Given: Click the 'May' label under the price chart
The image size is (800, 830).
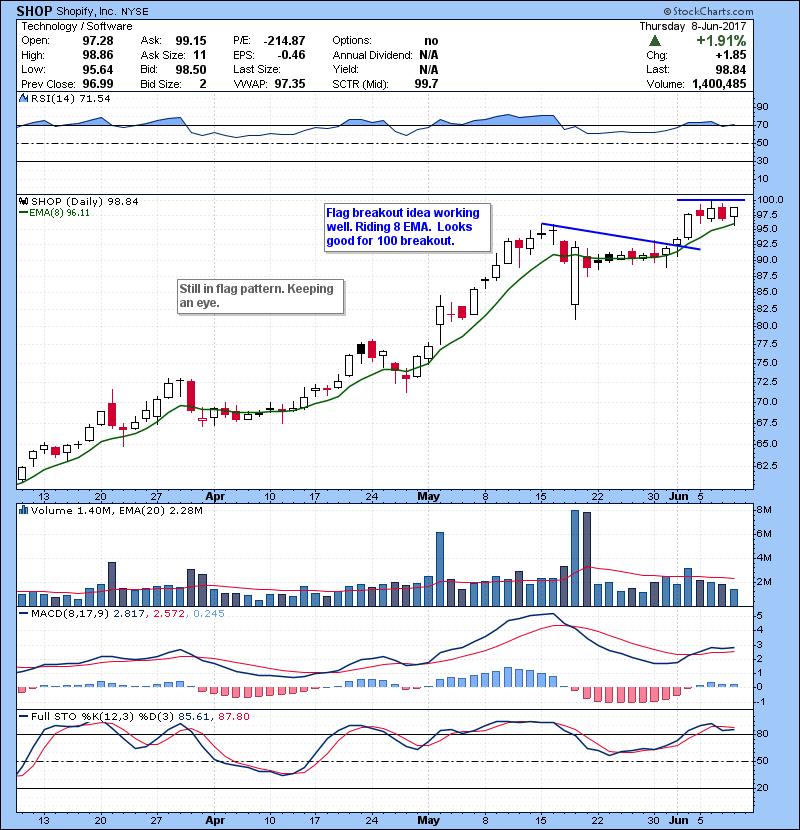Looking at the screenshot, I should click(428, 497).
